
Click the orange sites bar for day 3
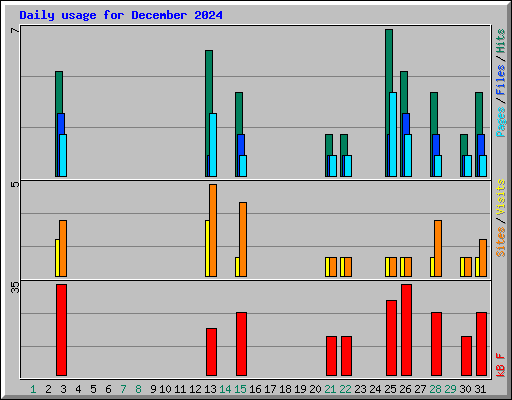(63, 248)
